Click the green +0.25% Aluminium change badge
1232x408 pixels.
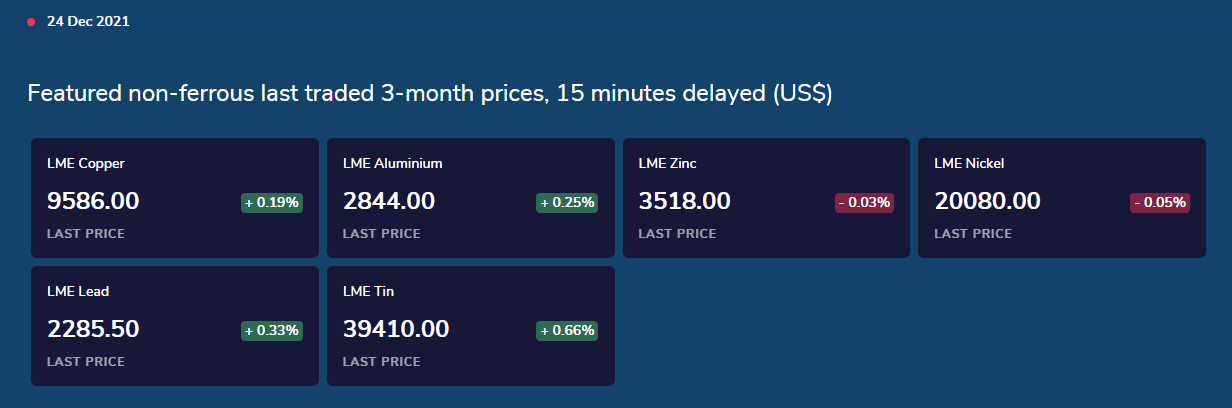[567, 202]
